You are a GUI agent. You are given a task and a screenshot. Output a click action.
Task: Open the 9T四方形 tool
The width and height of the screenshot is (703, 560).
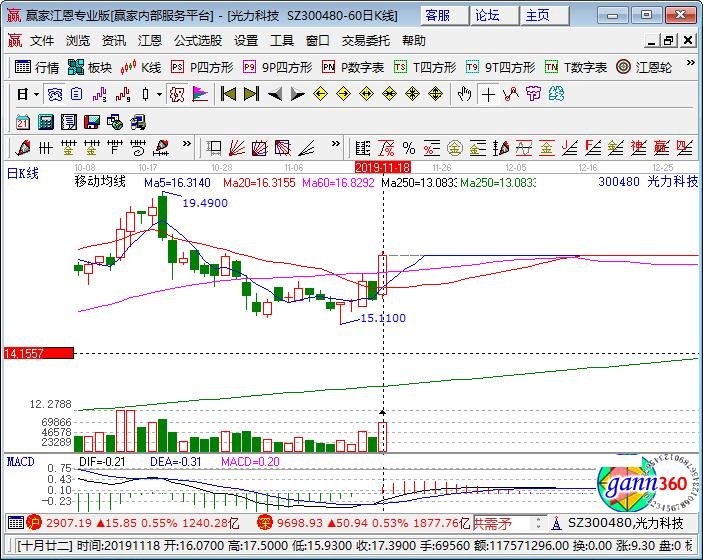[500, 67]
